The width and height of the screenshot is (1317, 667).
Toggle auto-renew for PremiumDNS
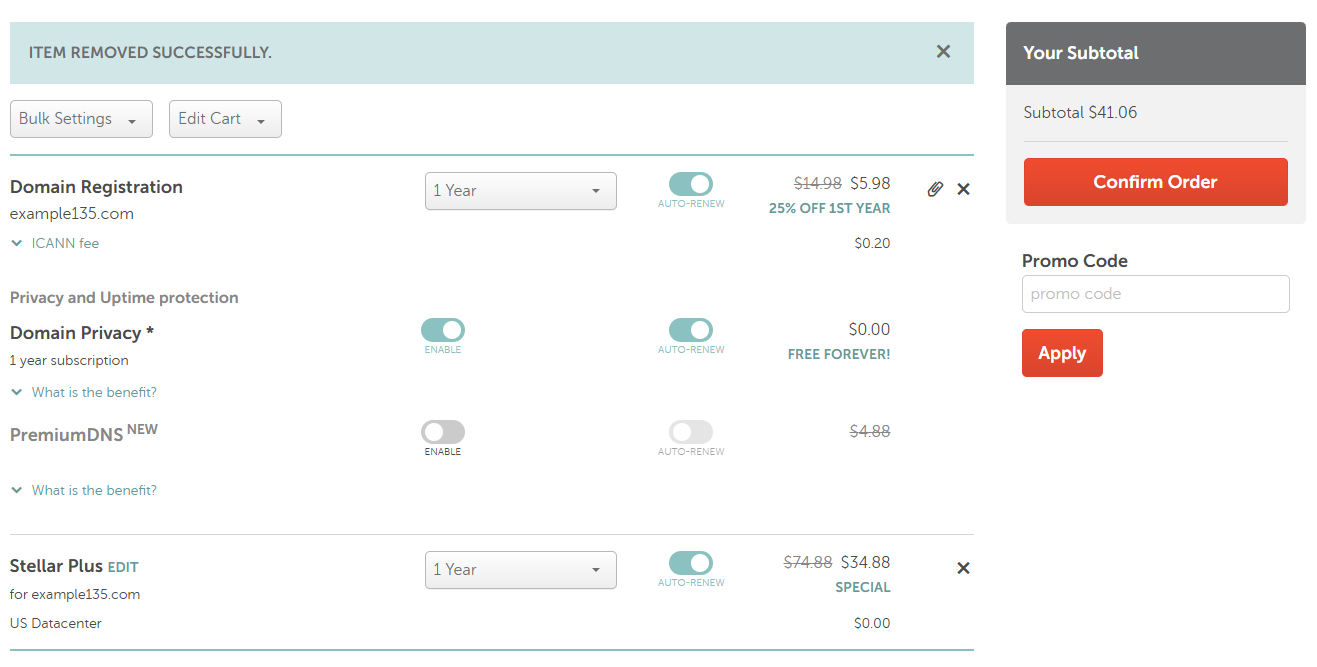[x=691, y=432]
